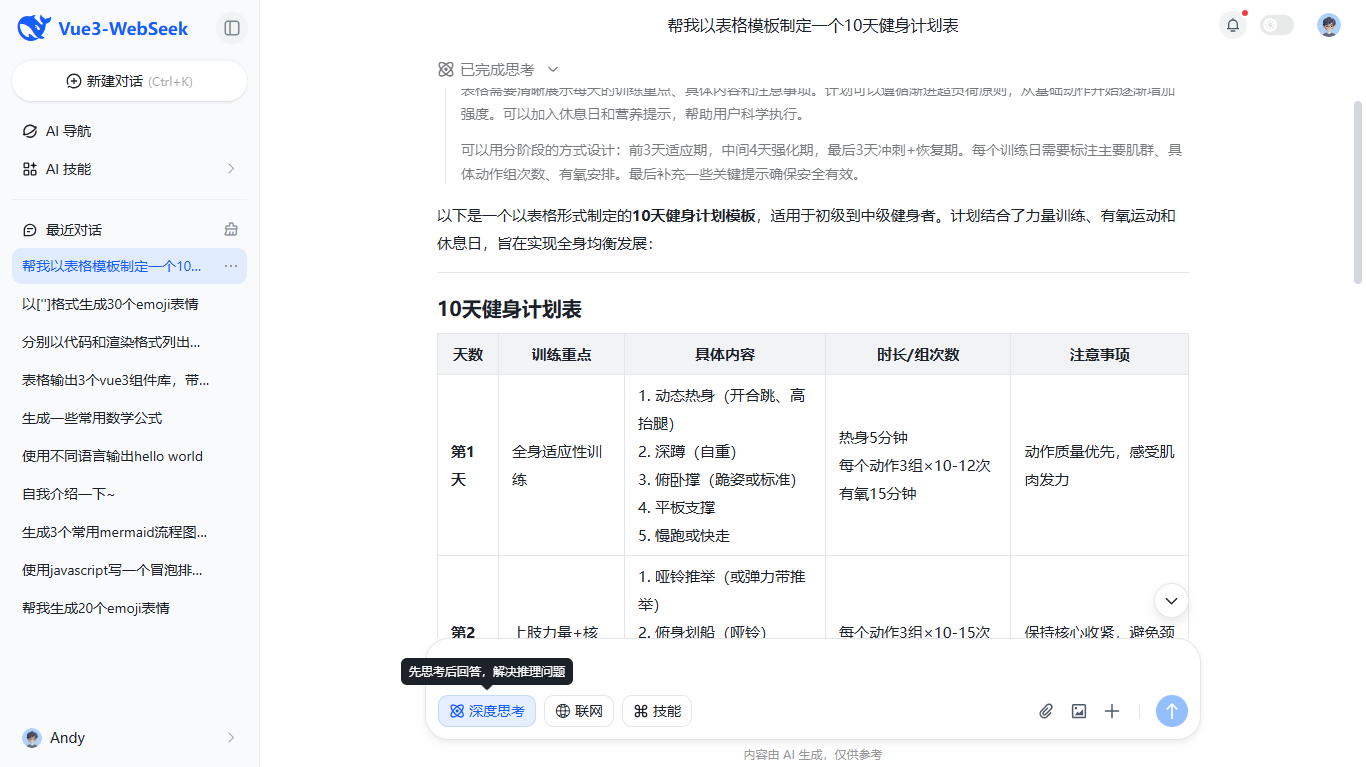Collapse the sidebar with the panel icon
1366x767 pixels.
click(x=231, y=28)
